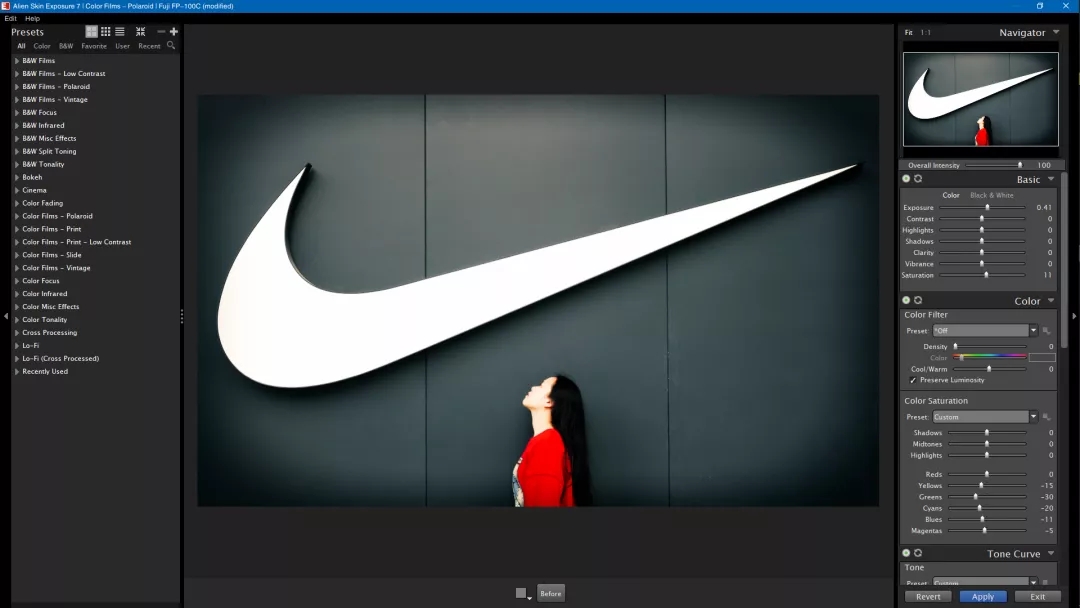1080x608 pixels.
Task: Collapse the Color panel arrow
Action: point(1051,300)
